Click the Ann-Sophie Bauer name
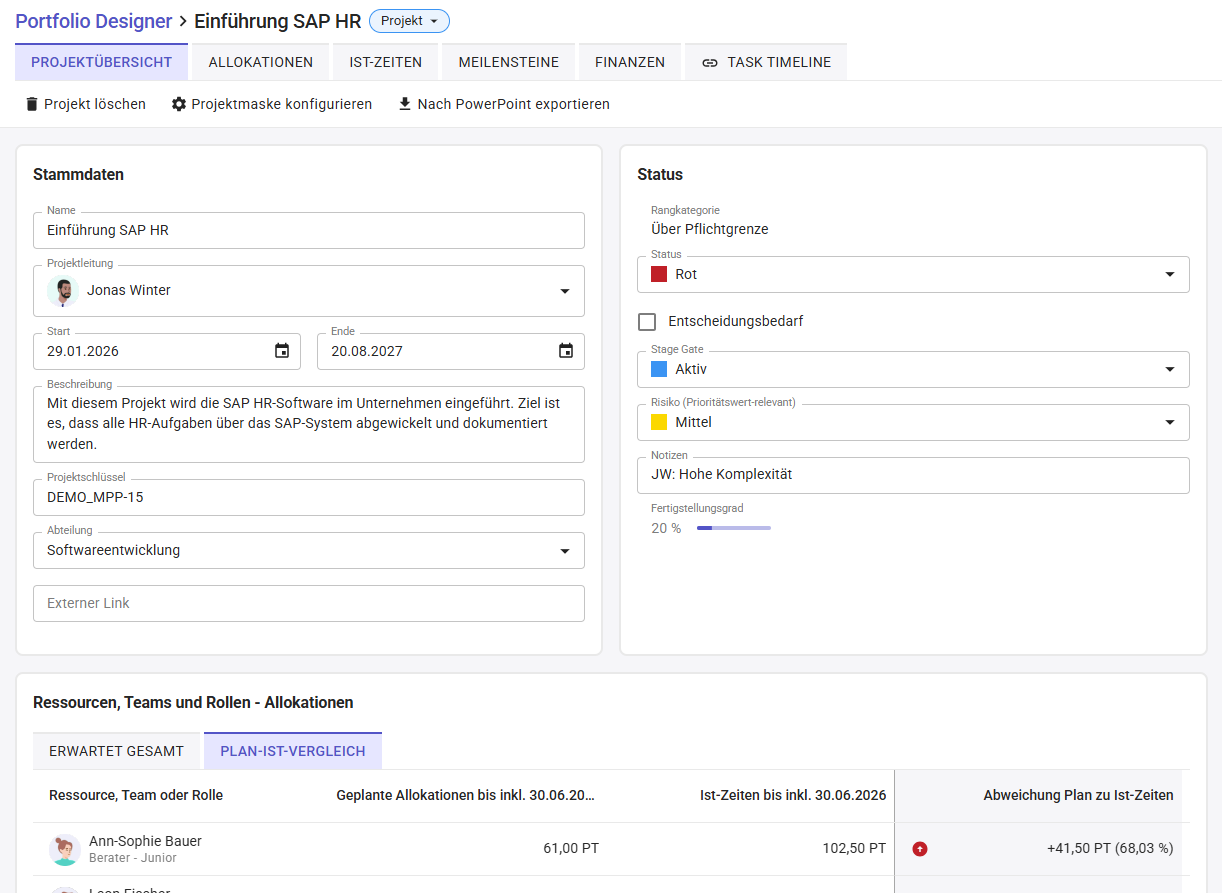The image size is (1222, 893). pyautogui.click(x=145, y=841)
